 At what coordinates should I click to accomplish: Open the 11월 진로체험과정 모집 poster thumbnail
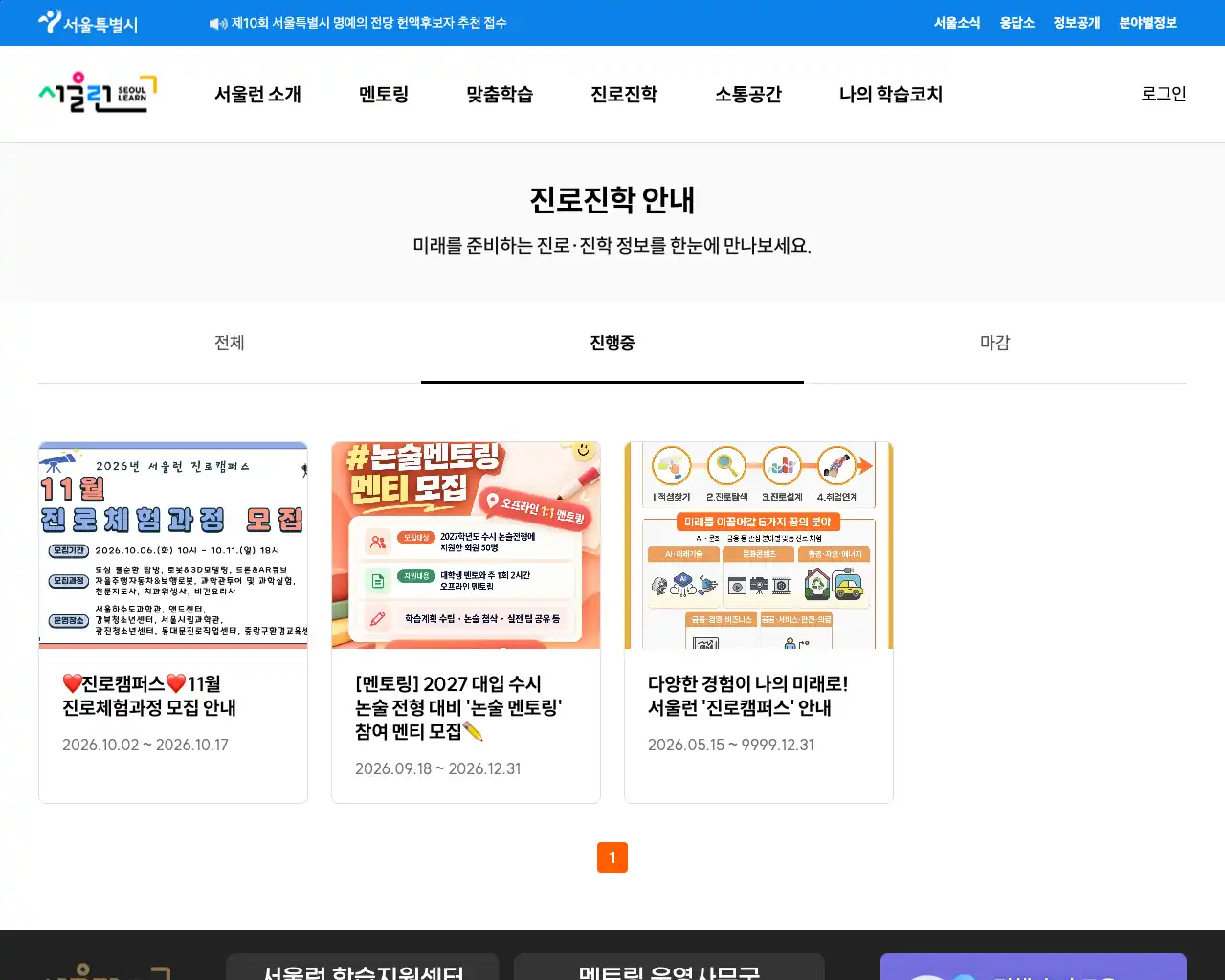click(x=173, y=546)
